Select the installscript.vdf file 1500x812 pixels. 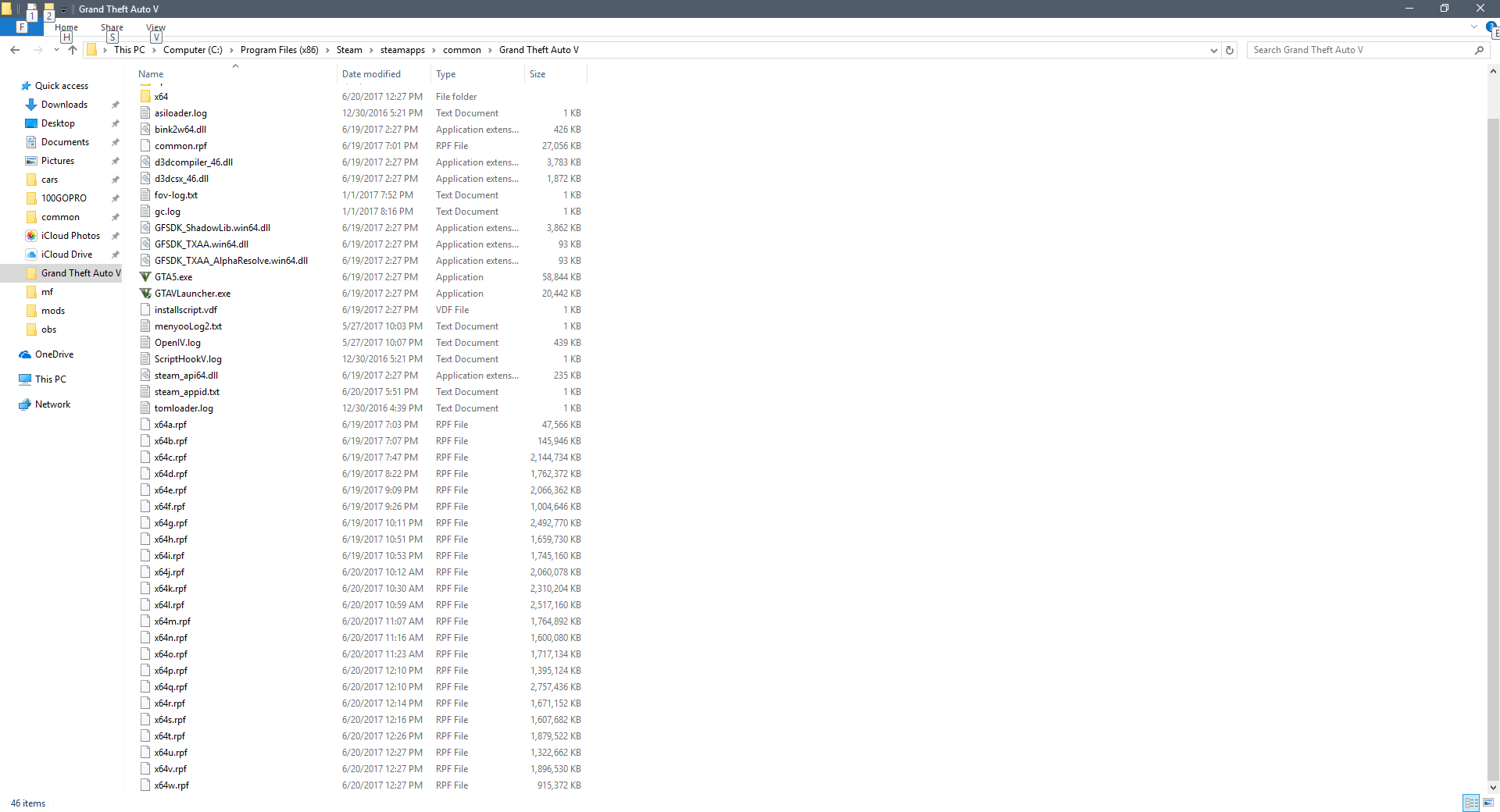click(186, 310)
